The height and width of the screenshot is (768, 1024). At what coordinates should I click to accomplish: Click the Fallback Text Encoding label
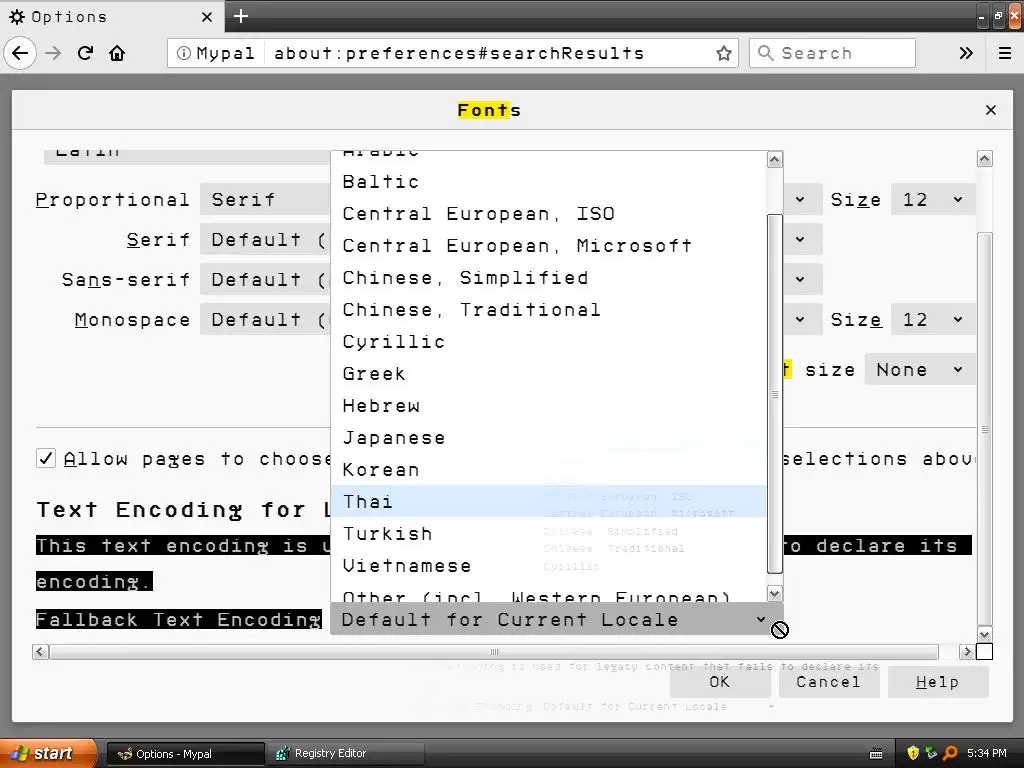tap(178, 619)
